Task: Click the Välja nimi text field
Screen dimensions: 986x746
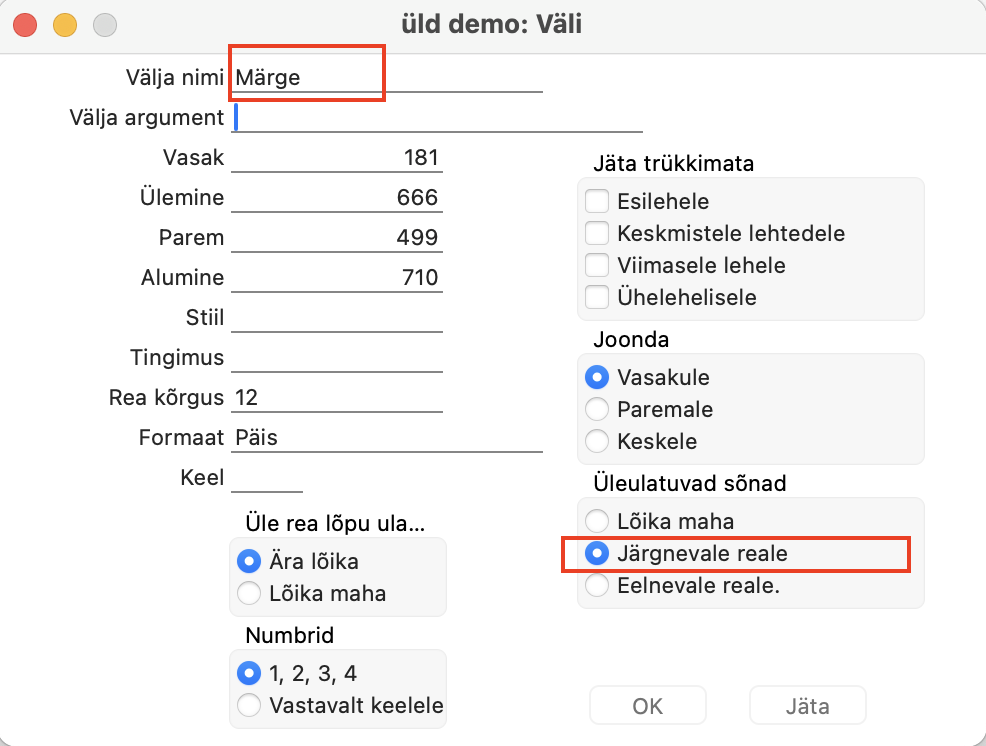Action: pos(386,78)
